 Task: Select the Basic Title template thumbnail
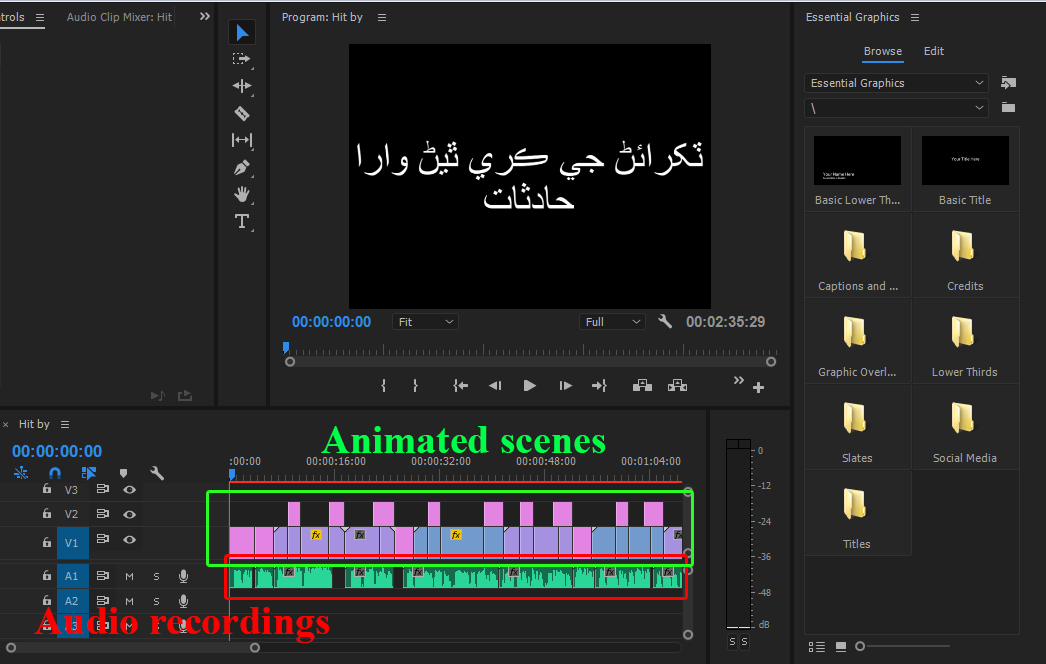(965, 161)
